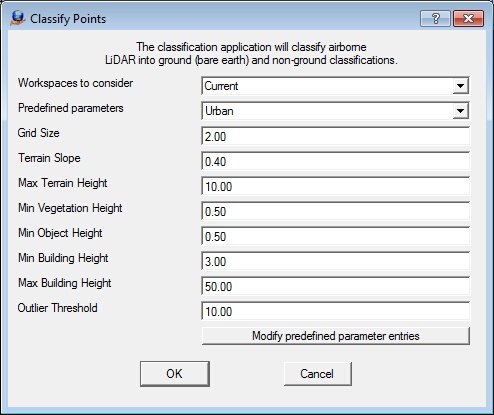Click the Min Vegetation Height label

(70, 208)
